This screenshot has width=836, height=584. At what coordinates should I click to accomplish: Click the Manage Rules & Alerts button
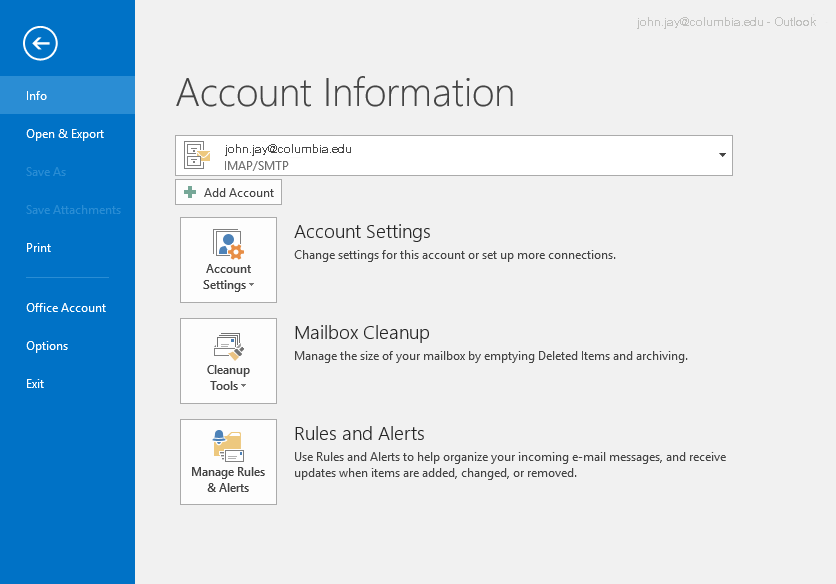pos(228,462)
